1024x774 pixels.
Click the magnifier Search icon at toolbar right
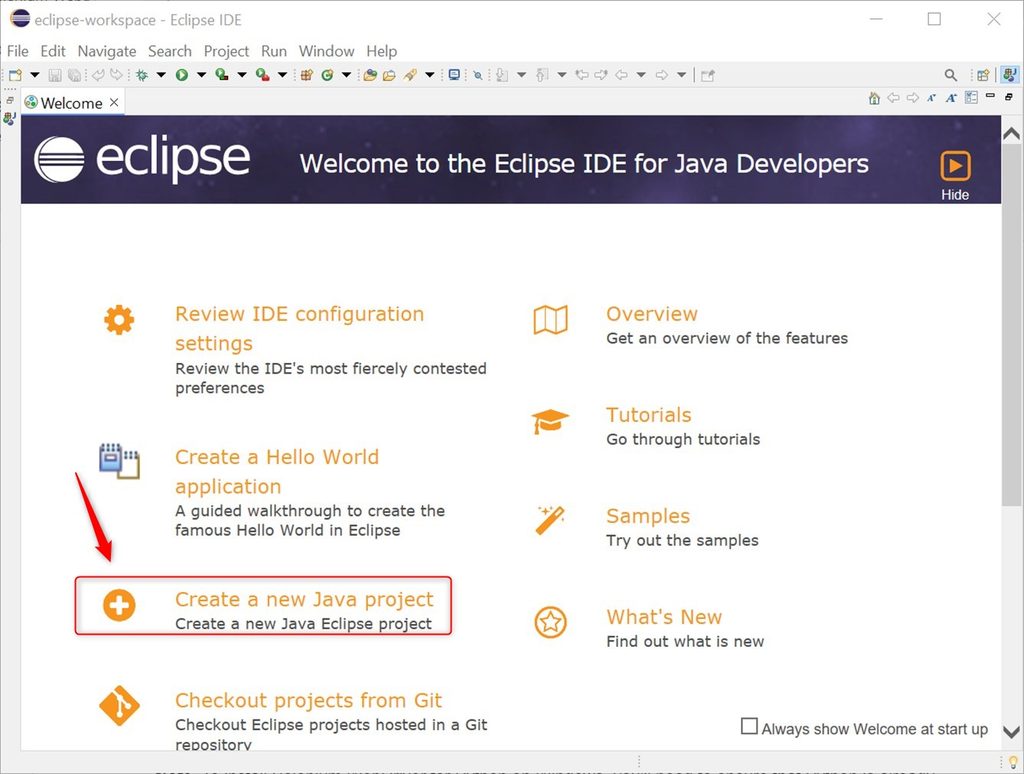(x=951, y=75)
